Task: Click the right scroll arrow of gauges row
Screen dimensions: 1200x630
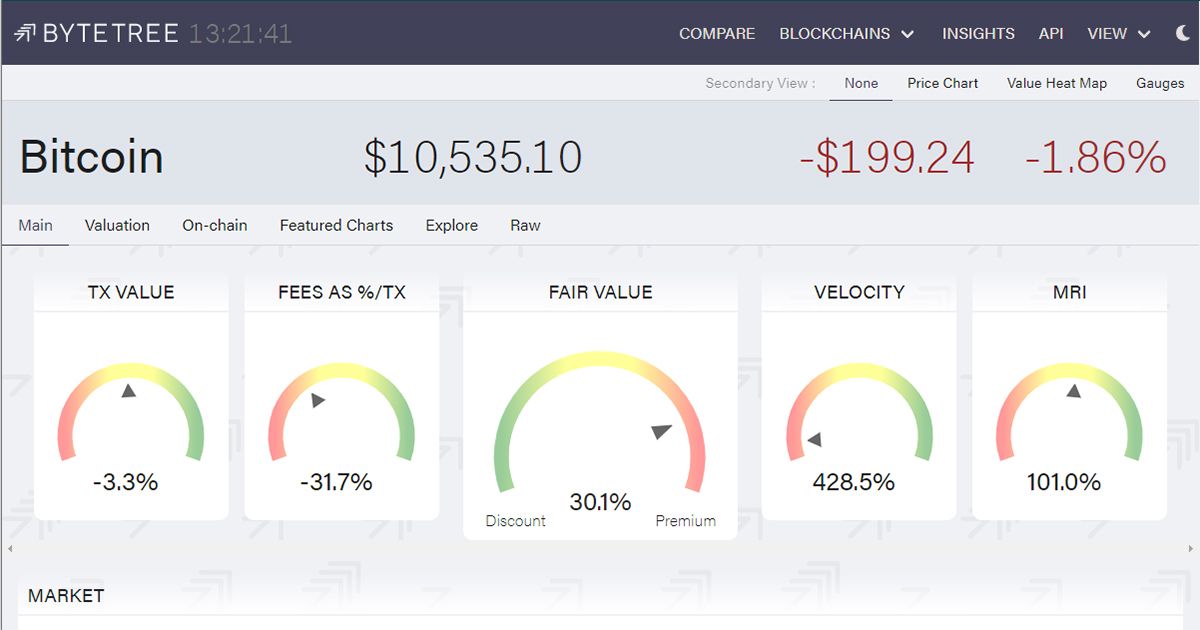Action: tap(1191, 549)
